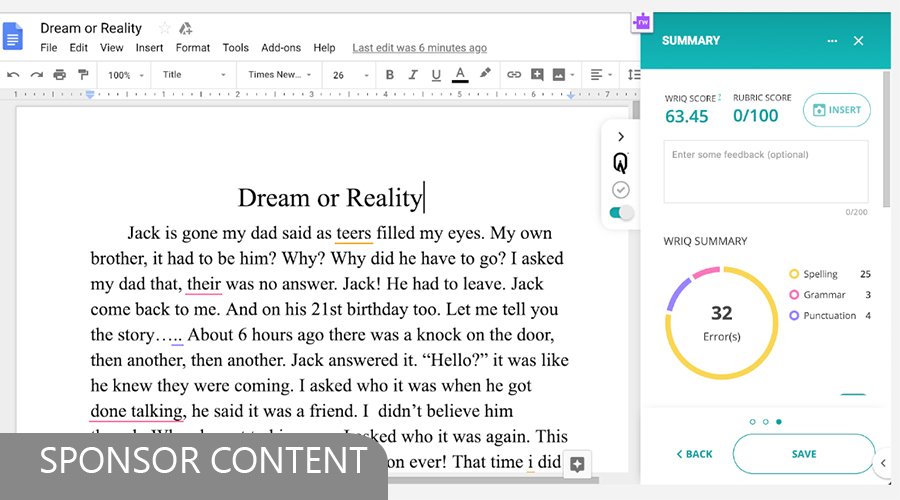The image size is (900, 500).
Task: Open the insert image dropdown arrow
Action: click(572, 75)
